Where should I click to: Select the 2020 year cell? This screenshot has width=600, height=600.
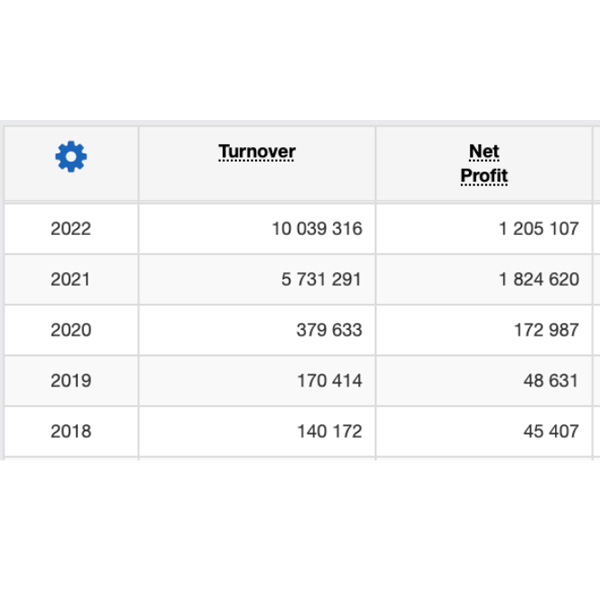click(x=70, y=330)
